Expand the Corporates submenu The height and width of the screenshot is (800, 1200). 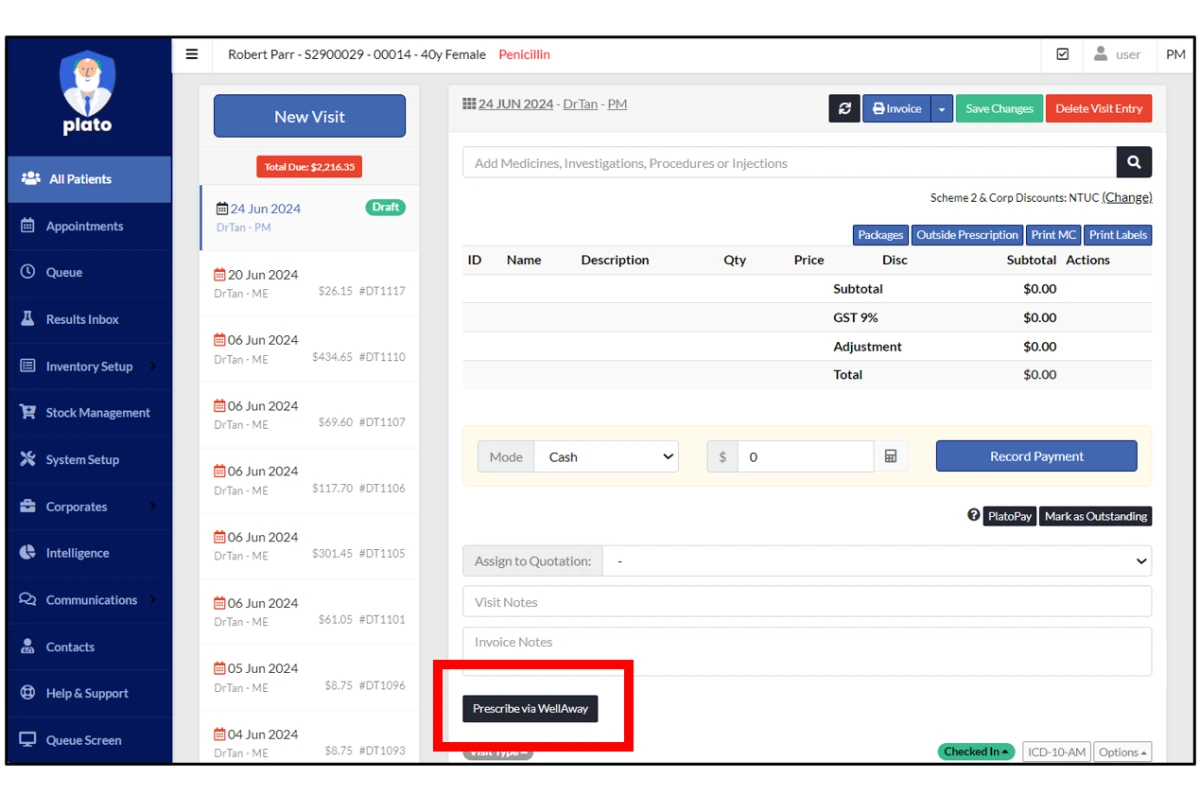(89, 507)
